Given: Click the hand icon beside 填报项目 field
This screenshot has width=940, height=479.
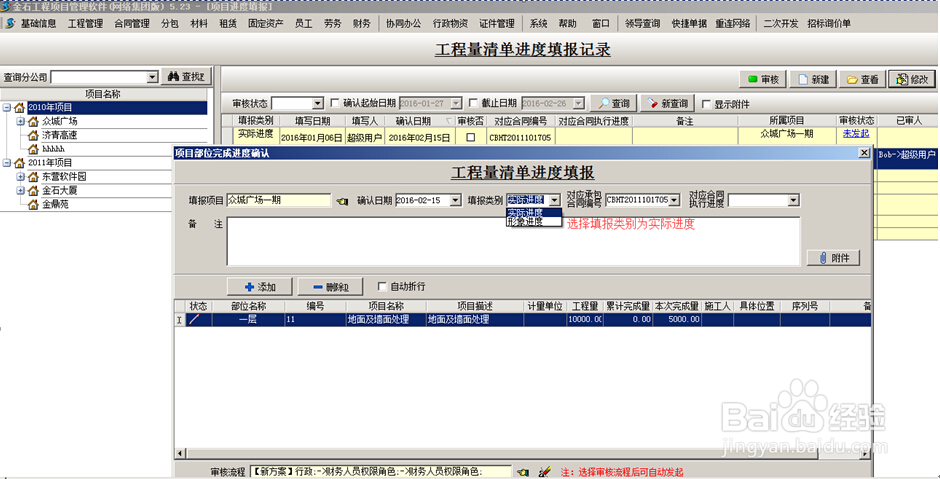Looking at the screenshot, I should click(342, 201).
